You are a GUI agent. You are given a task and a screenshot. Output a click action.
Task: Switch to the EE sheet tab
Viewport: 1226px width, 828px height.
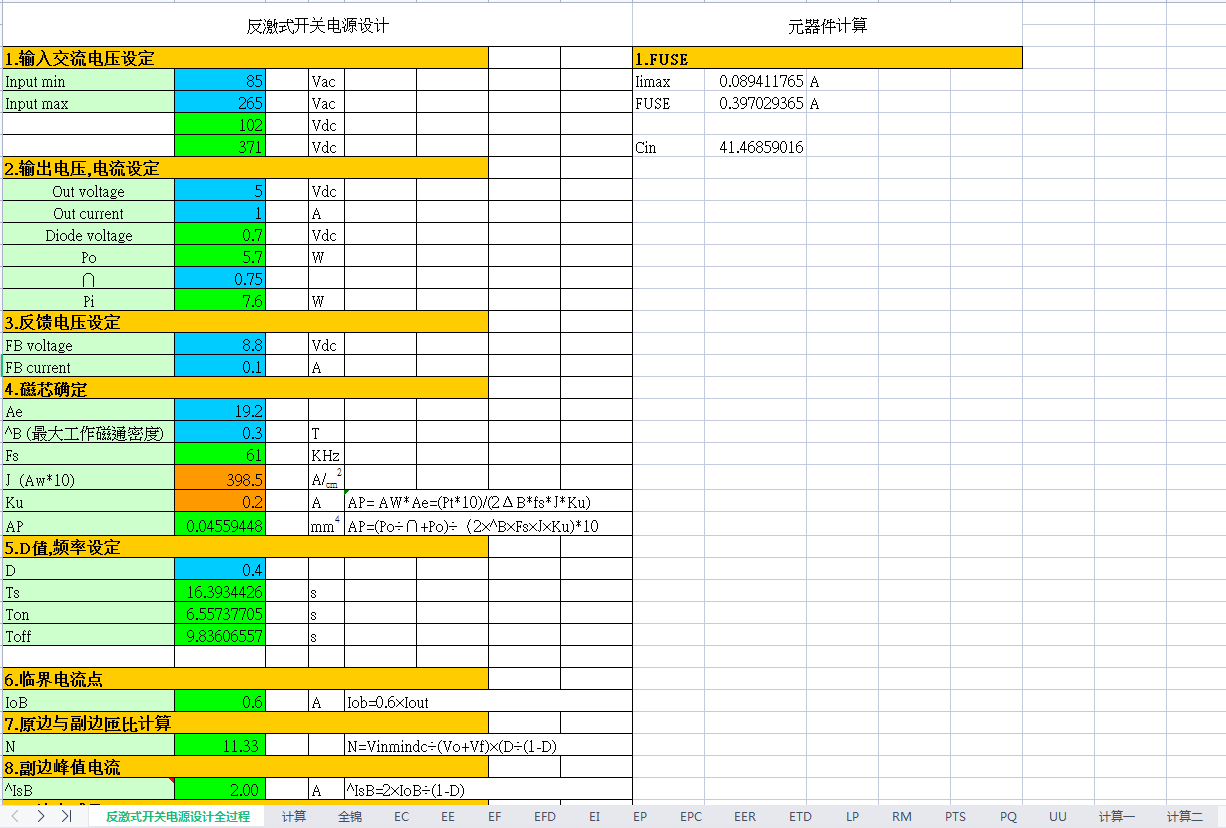447,816
